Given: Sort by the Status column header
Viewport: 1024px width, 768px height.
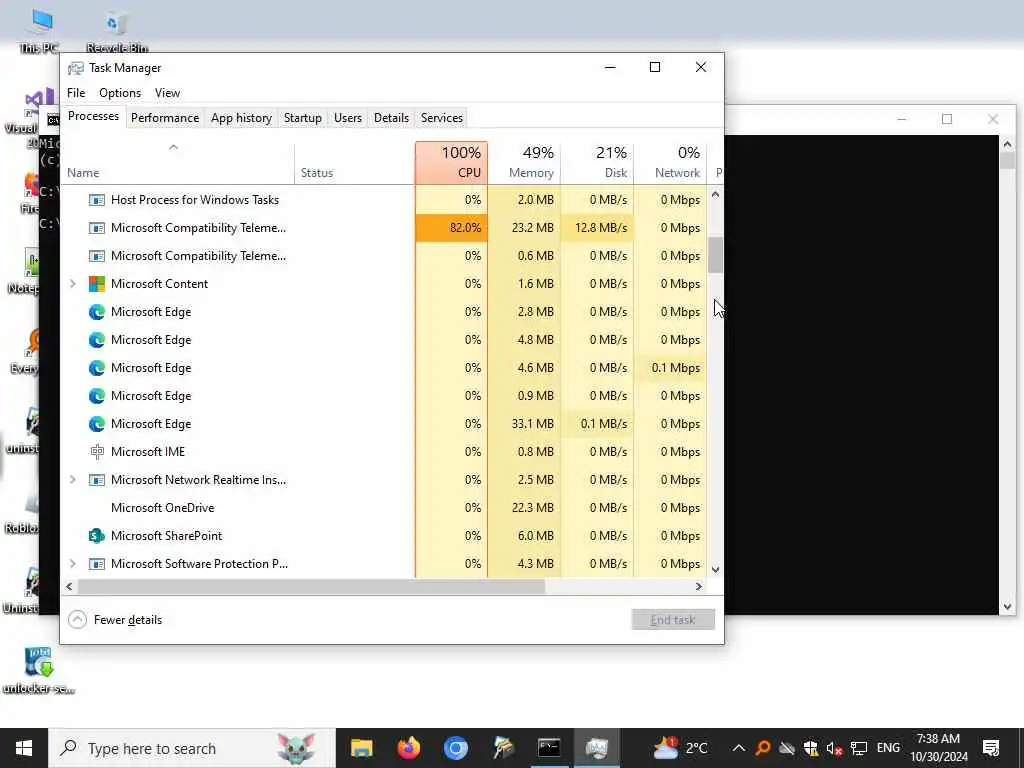Looking at the screenshot, I should pyautogui.click(x=355, y=163).
